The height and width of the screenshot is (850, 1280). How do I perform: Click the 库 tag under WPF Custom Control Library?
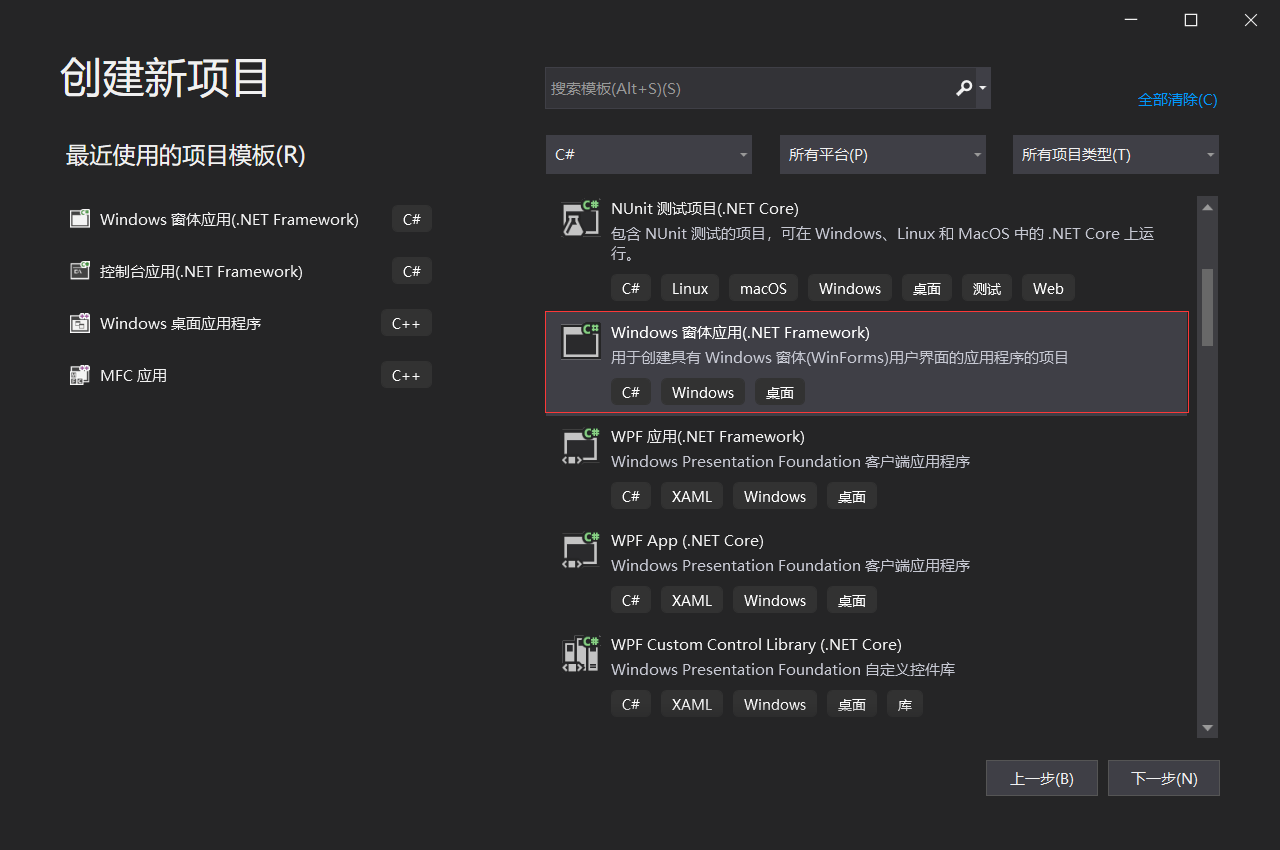905,704
